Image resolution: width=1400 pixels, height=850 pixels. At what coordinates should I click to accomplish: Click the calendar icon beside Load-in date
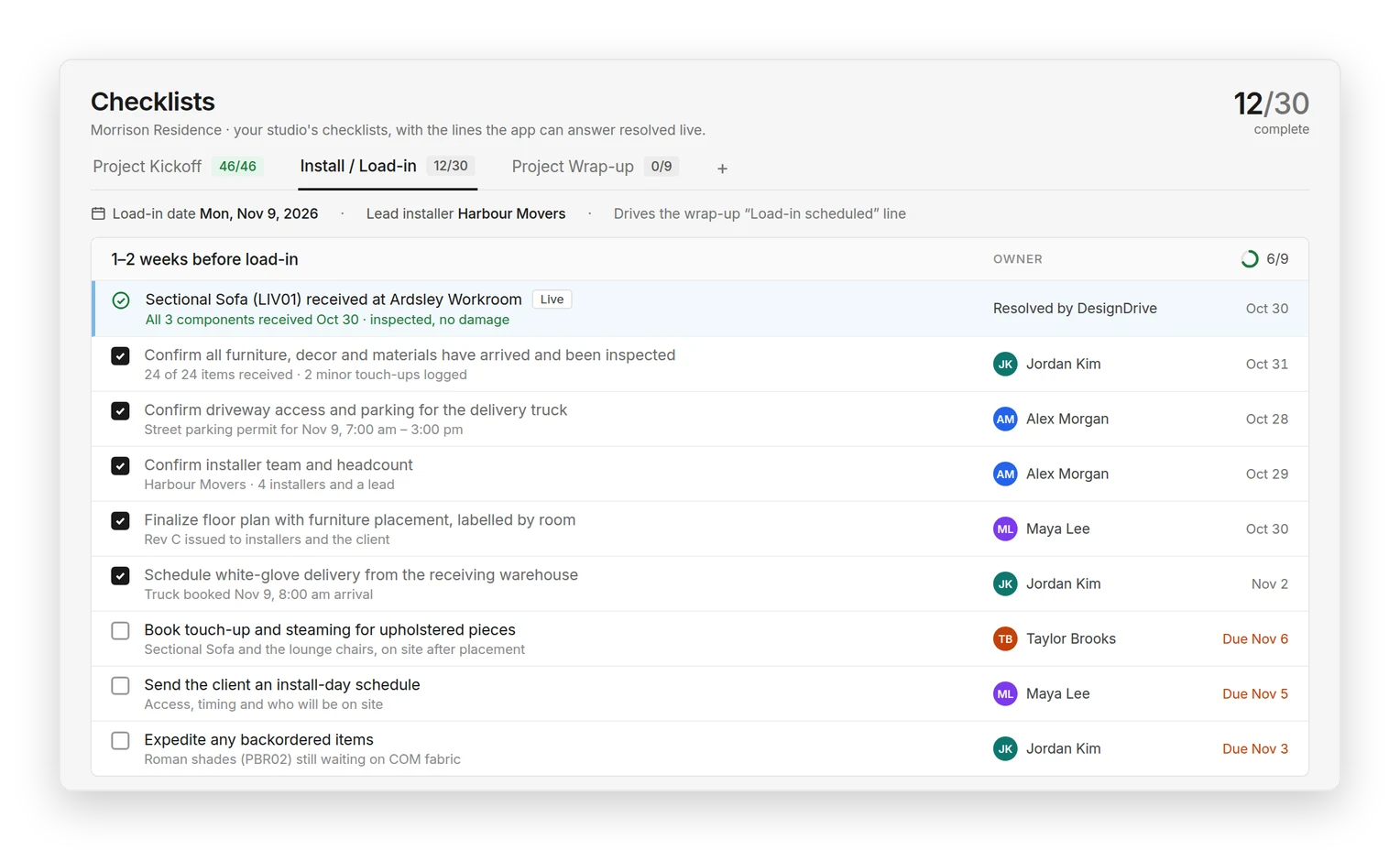tap(98, 213)
